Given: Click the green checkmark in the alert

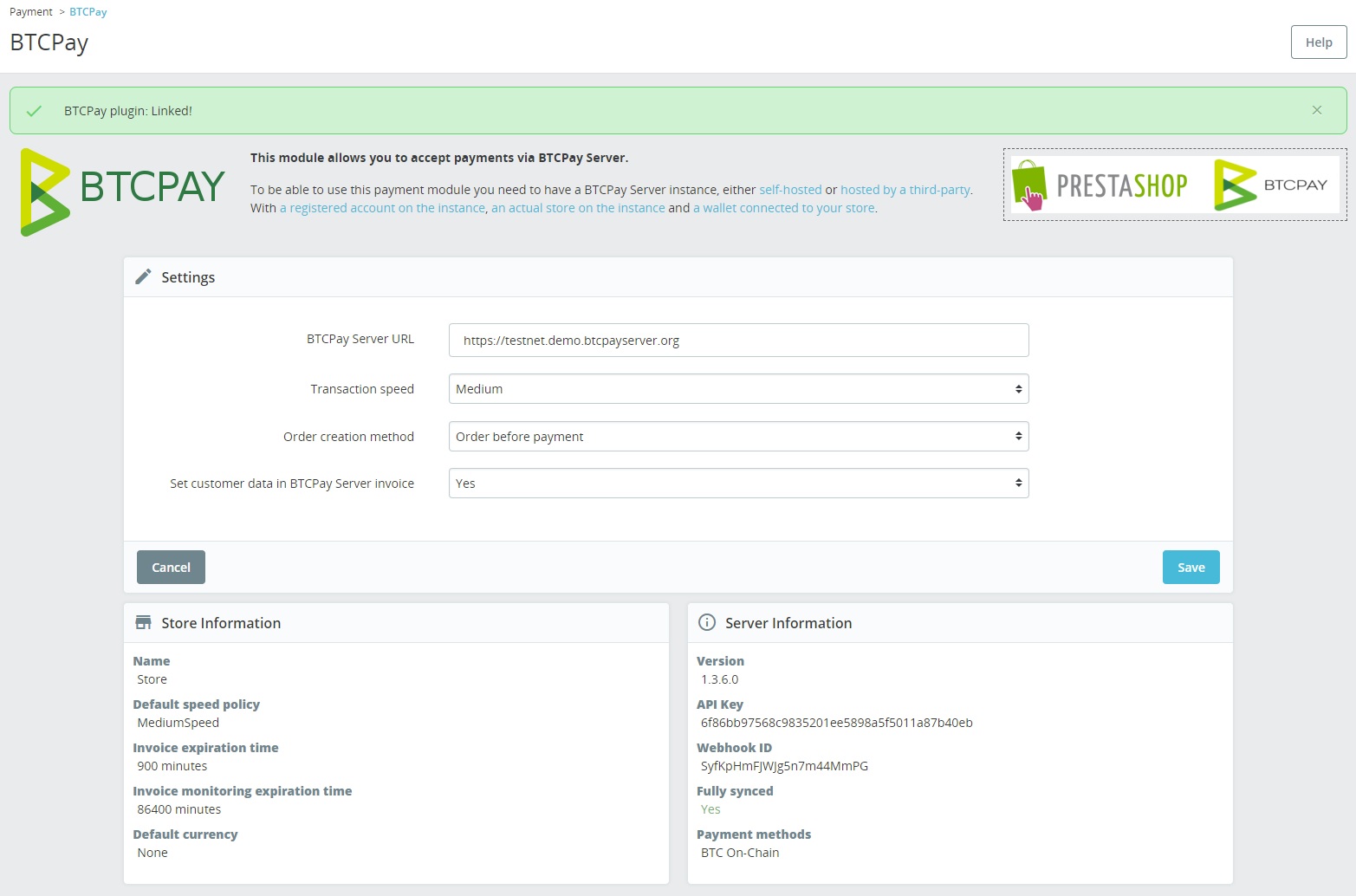Looking at the screenshot, I should tap(34, 110).
